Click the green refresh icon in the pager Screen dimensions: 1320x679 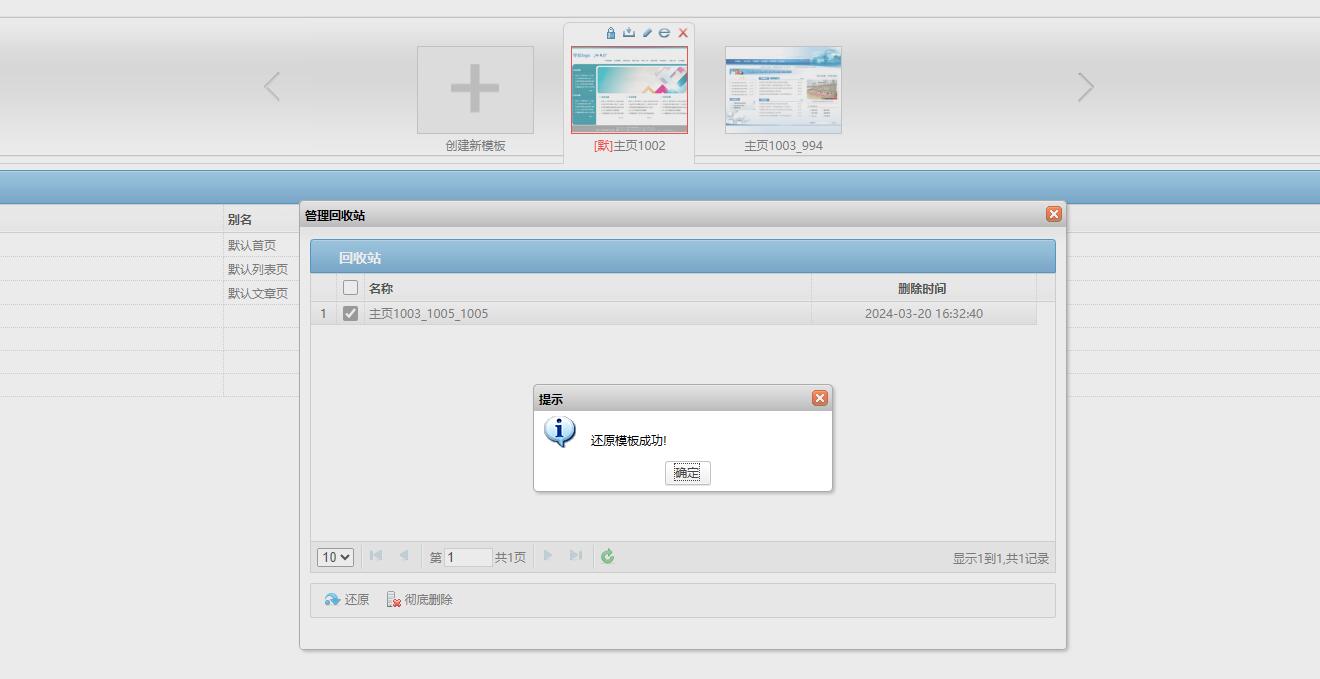tap(607, 557)
